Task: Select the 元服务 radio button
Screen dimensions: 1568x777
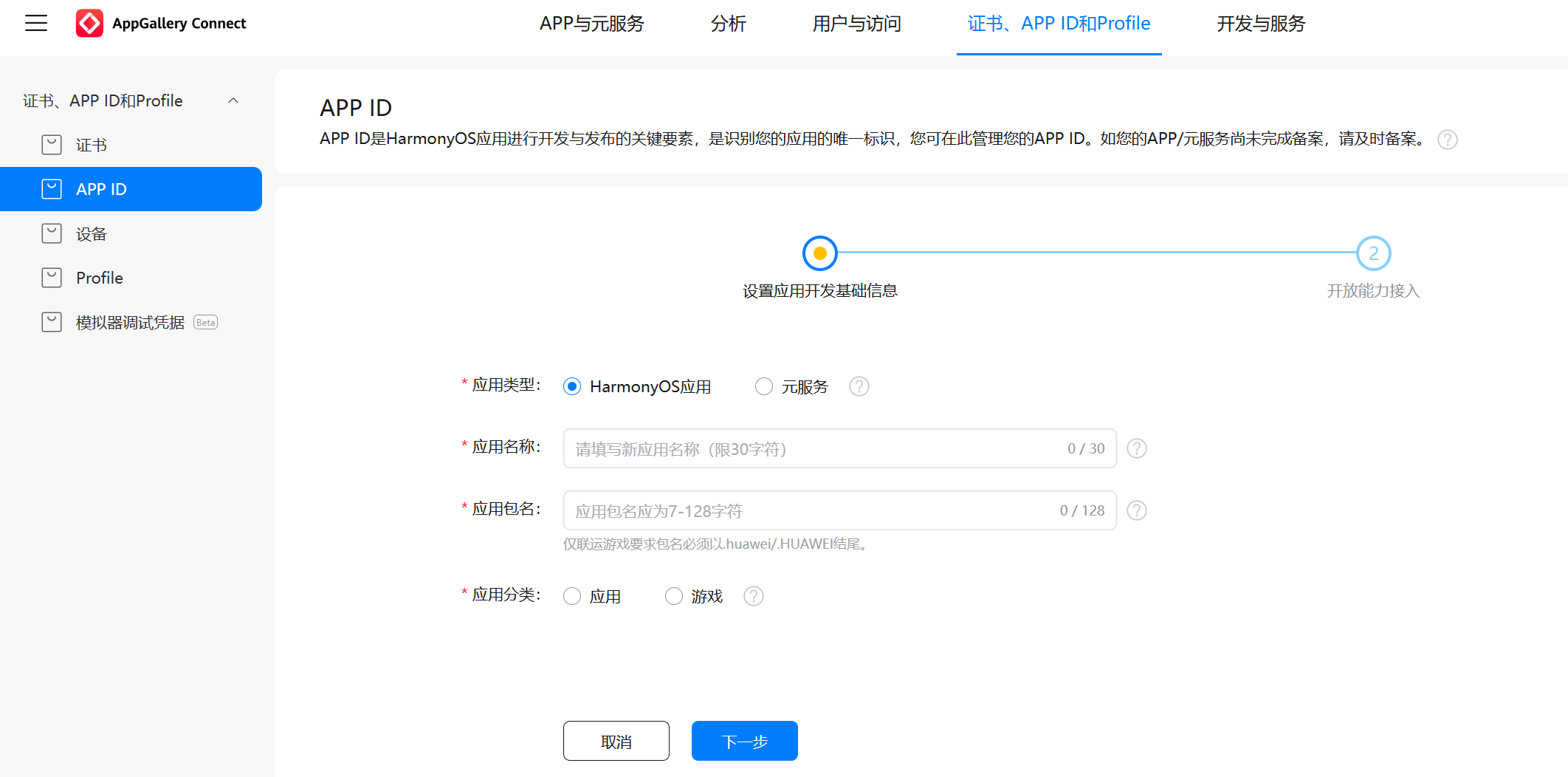Action: 764,386
